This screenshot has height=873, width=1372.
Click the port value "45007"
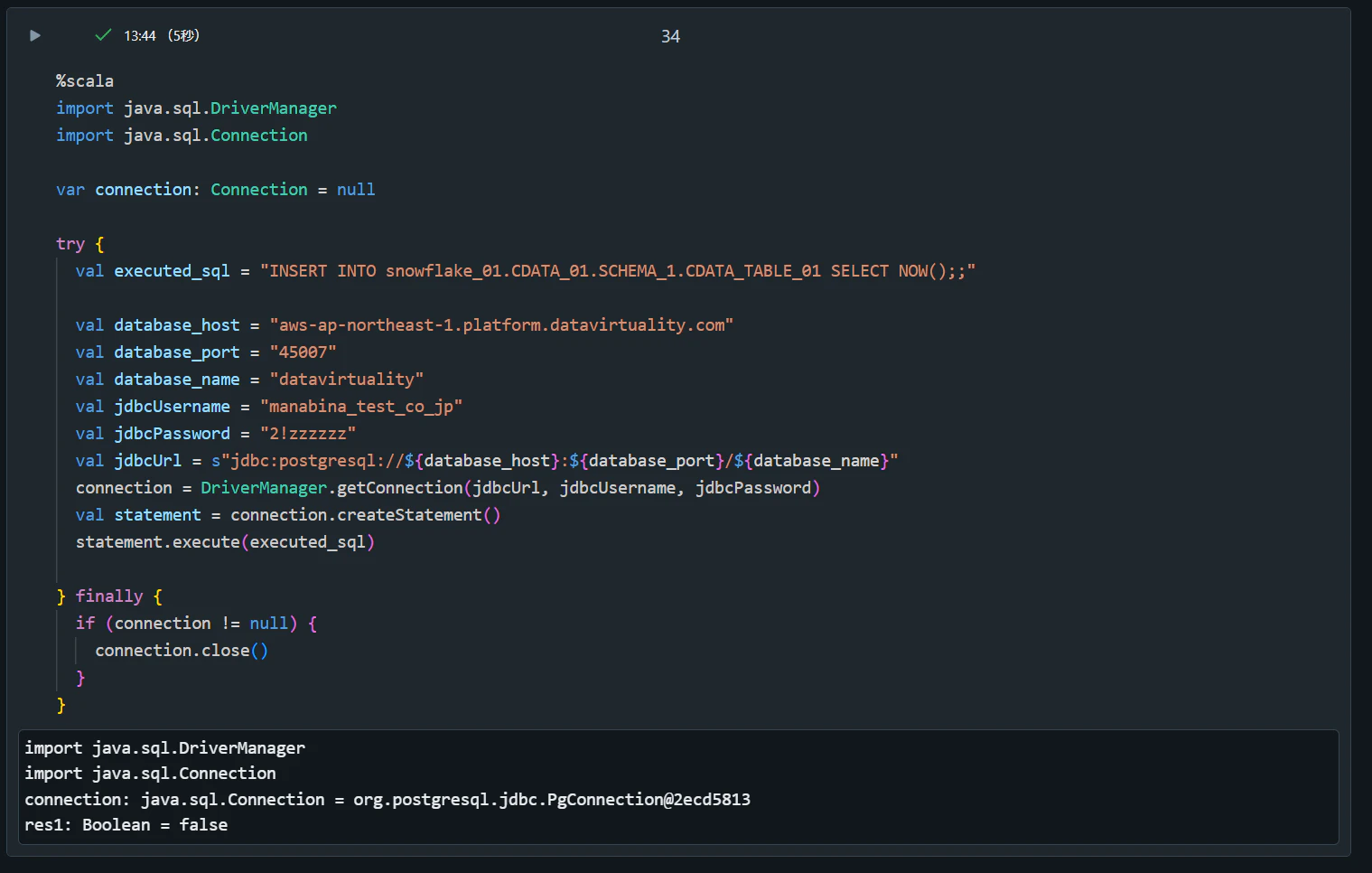tap(303, 352)
